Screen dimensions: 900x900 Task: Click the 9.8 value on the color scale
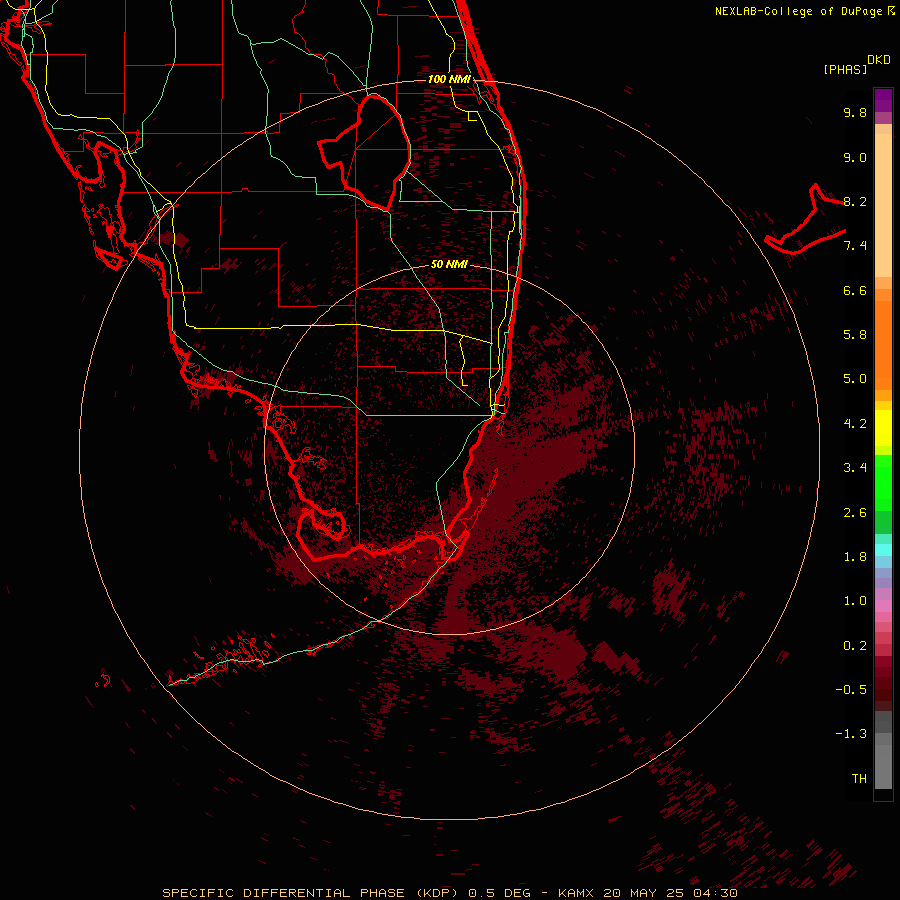[855, 112]
